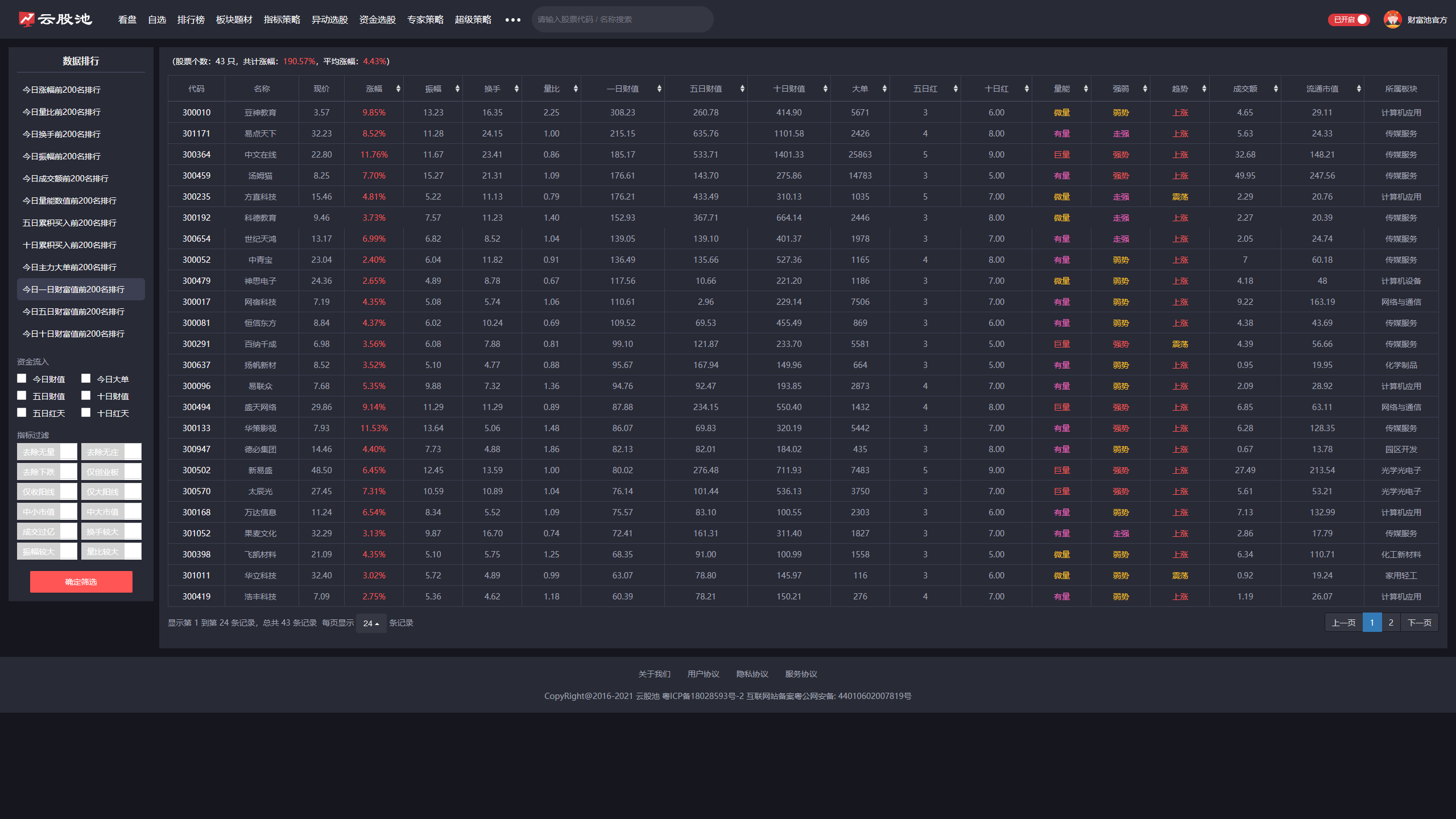1456x819 pixels.
Task: Check the 今日大单 checkbox
Action: 86,378
